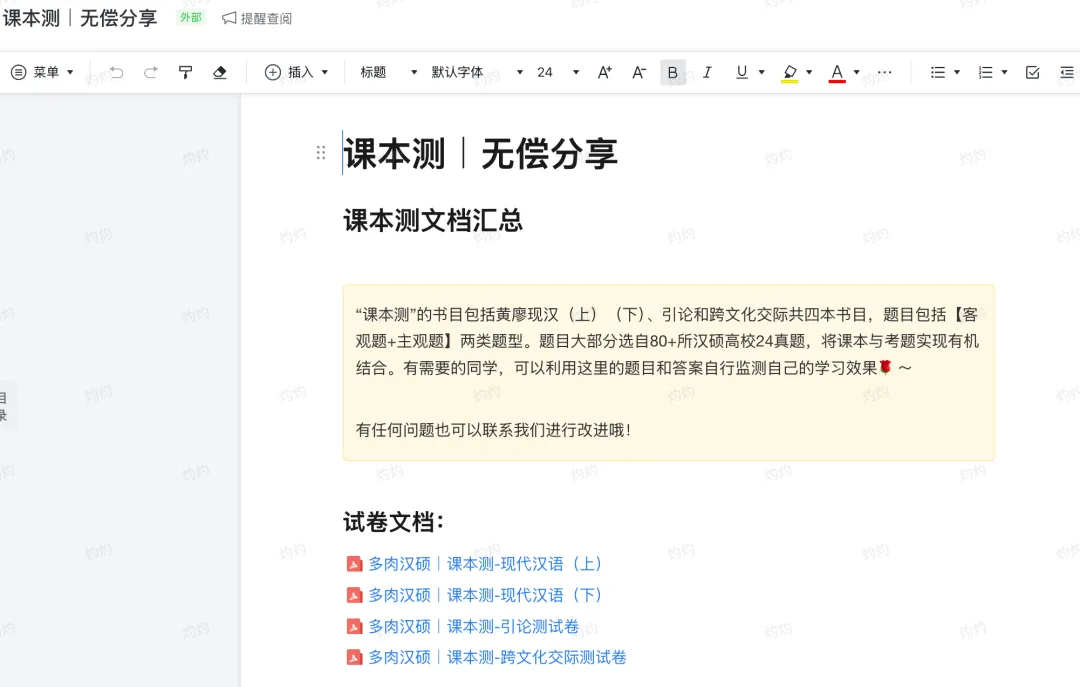Click the 试卷文档： heading

click(x=394, y=522)
